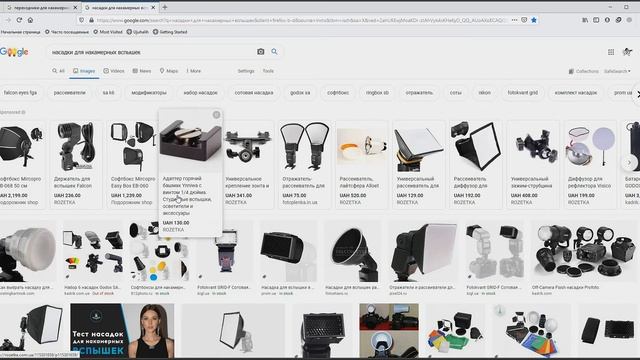Select the 'сотовая насадка' suggestion chip
Viewport: 640px width, 360px height.
point(254,93)
